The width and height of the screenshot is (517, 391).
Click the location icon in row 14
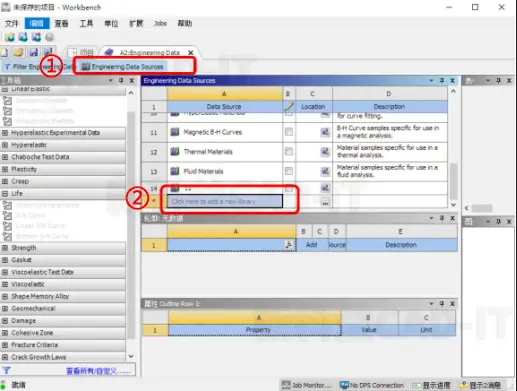(x=325, y=188)
